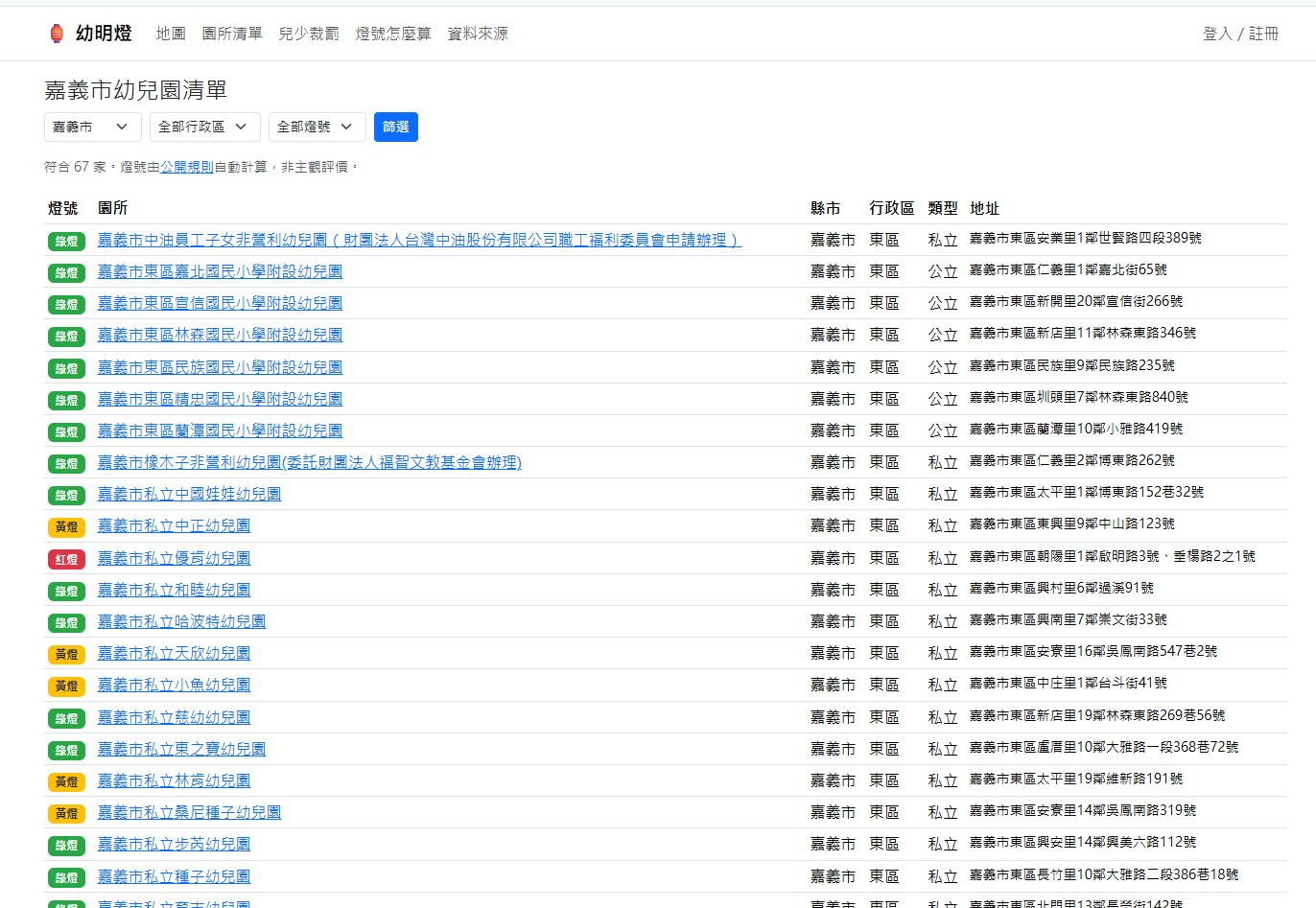1316x908 pixels.
Task: Open 嘉義市東區精忠國民小學附設幼兒園 link
Action: [x=221, y=399]
